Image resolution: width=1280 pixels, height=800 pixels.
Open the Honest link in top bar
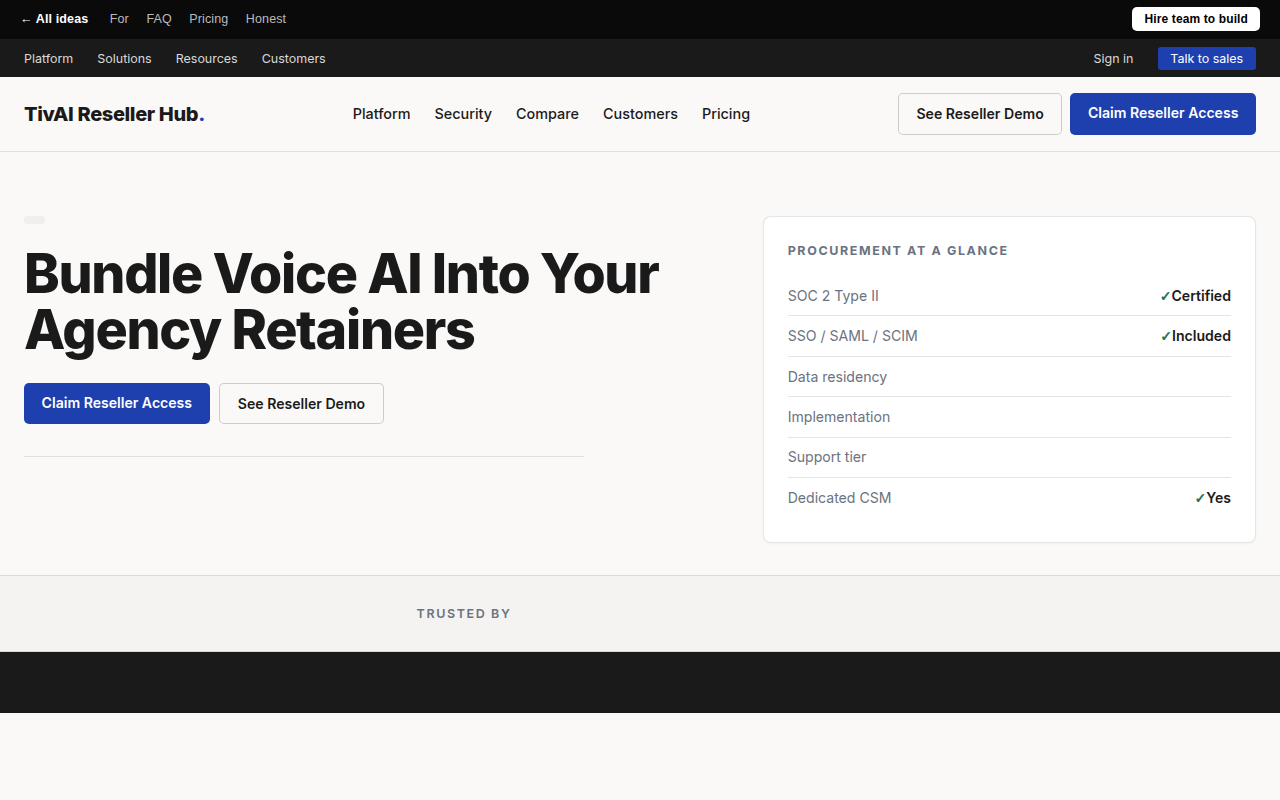(266, 19)
